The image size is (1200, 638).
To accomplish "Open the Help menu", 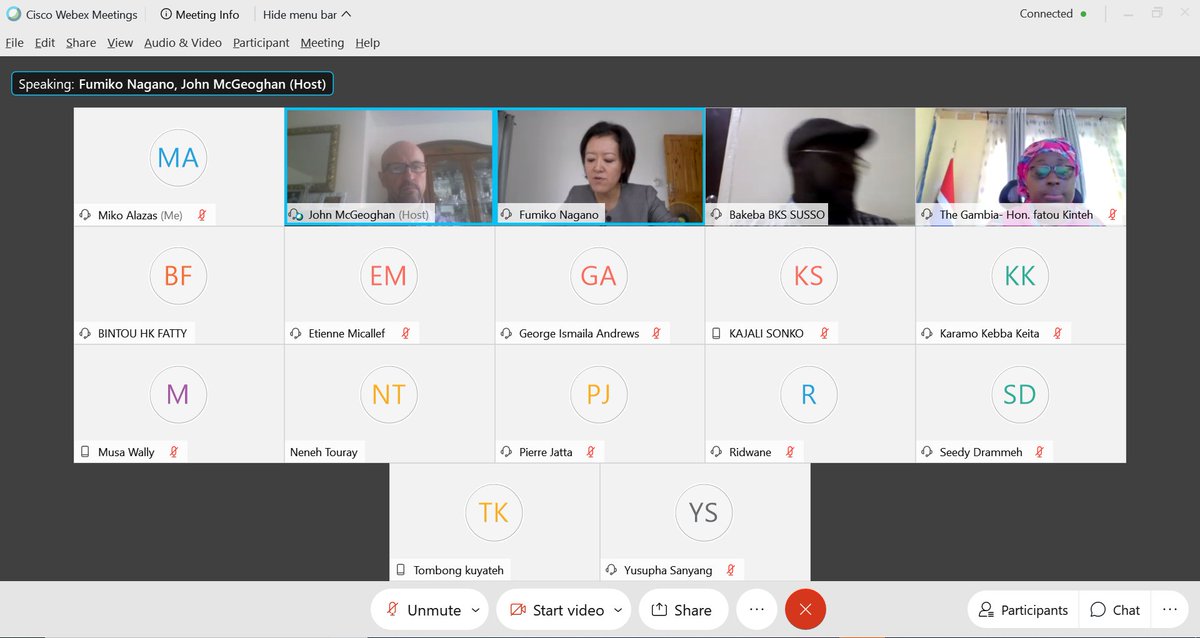I will 367,43.
